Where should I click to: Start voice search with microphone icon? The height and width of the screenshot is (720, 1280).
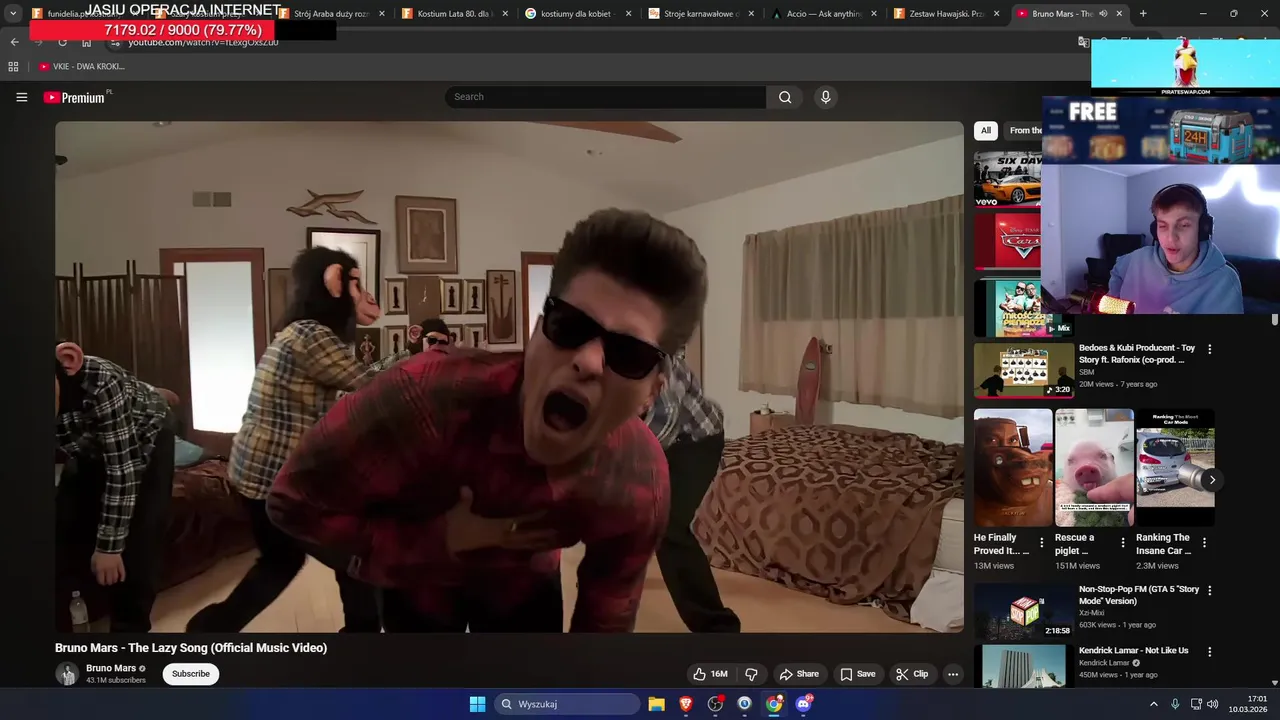point(825,97)
